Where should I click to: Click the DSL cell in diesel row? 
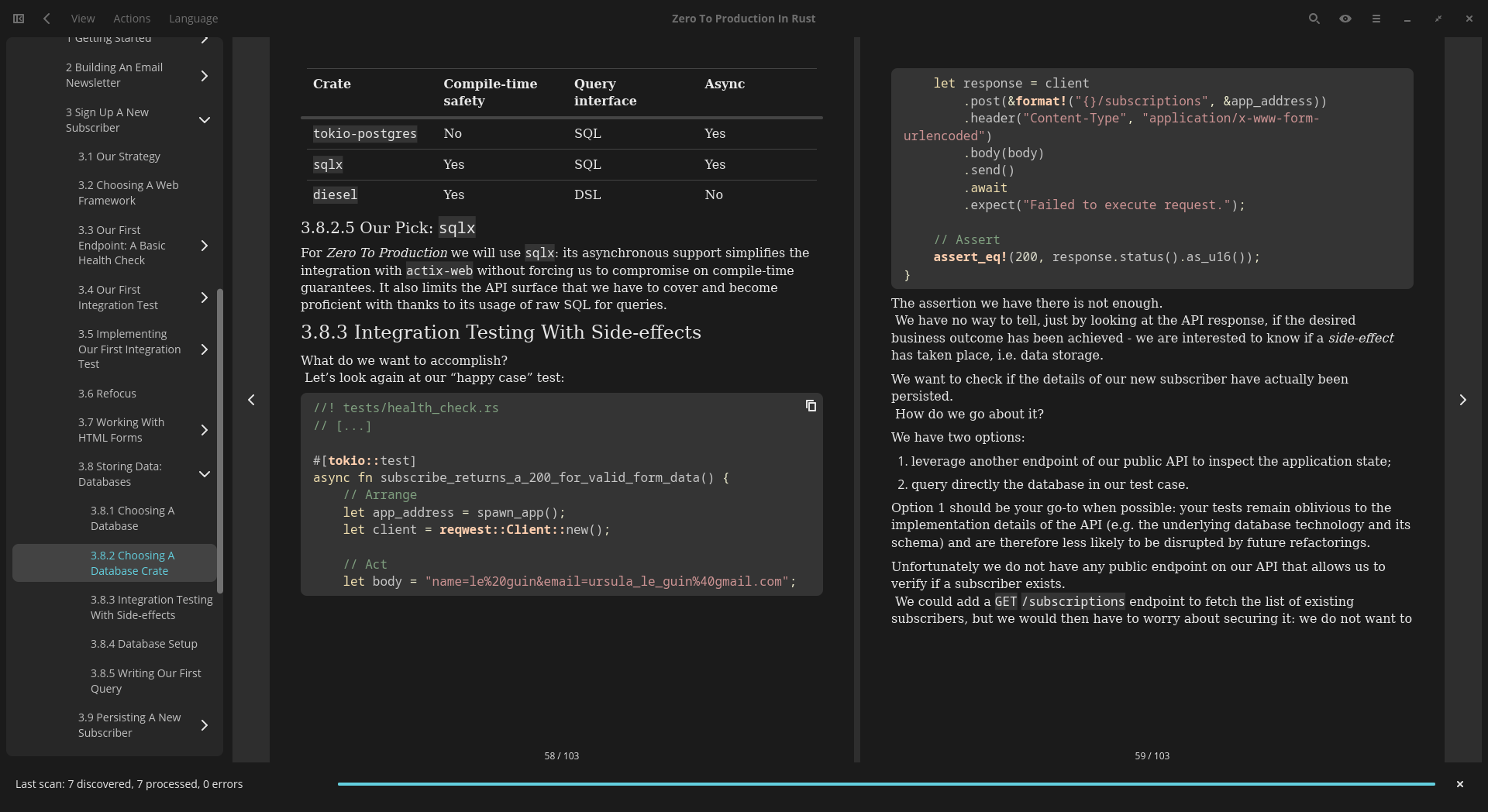click(x=587, y=194)
